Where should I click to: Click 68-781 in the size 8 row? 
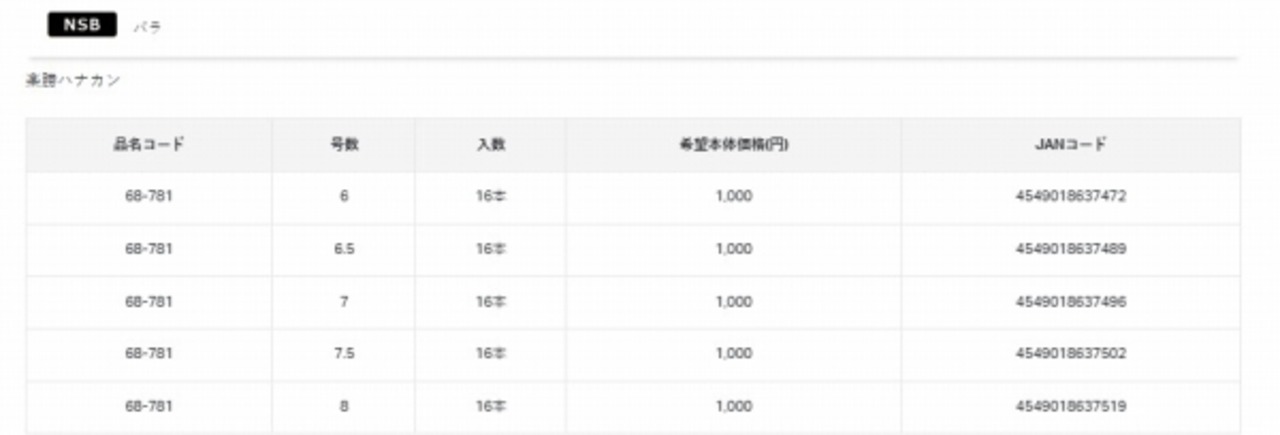pyautogui.click(x=149, y=407)
